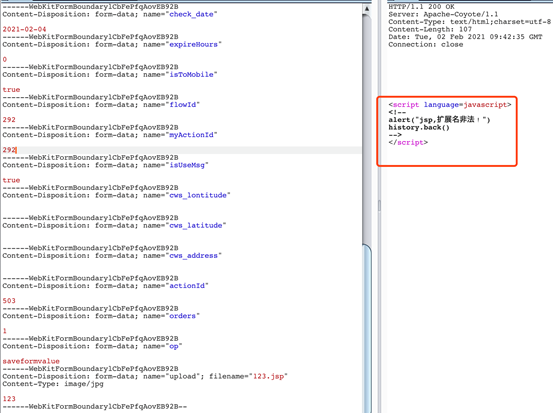Click the splitter handle between request and response
This screenshot has height=413, width=553.
coord(379,206)
